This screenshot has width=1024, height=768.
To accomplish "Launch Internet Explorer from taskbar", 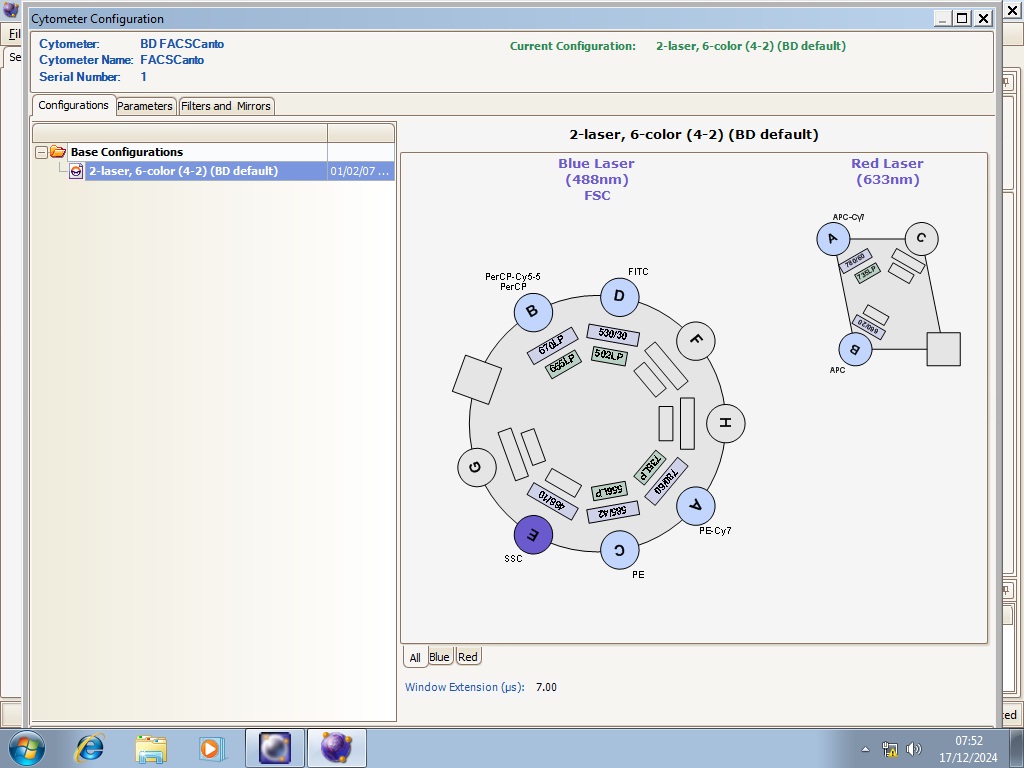I will 89,748.
